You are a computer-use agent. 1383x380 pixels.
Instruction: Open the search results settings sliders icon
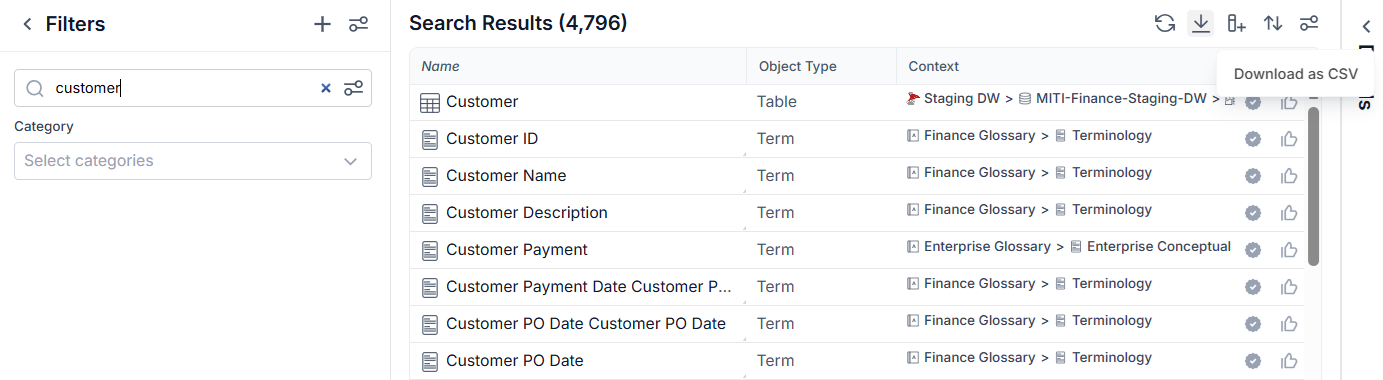tap(1309, 23)
